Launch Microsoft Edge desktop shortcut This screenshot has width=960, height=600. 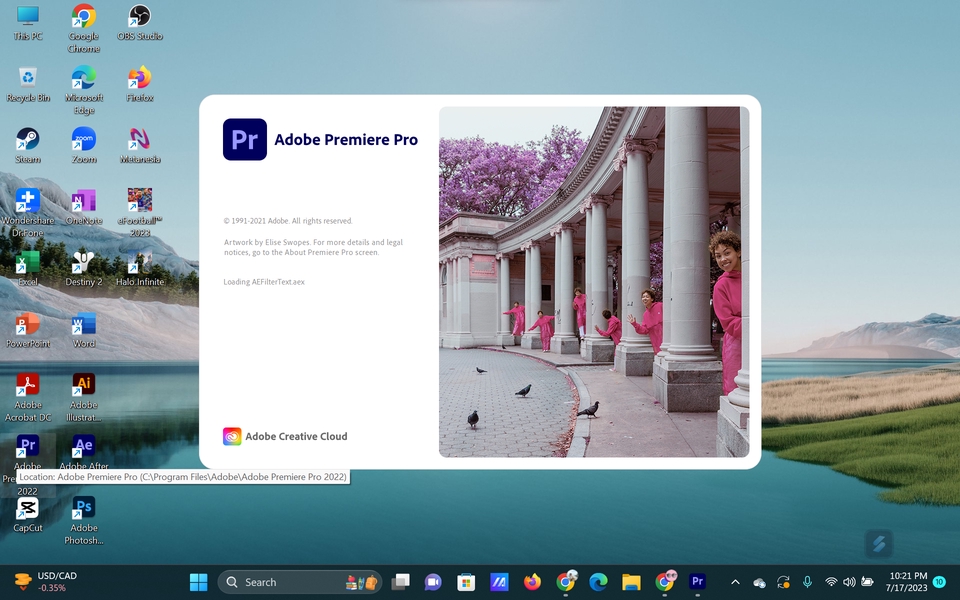(84, 91)
